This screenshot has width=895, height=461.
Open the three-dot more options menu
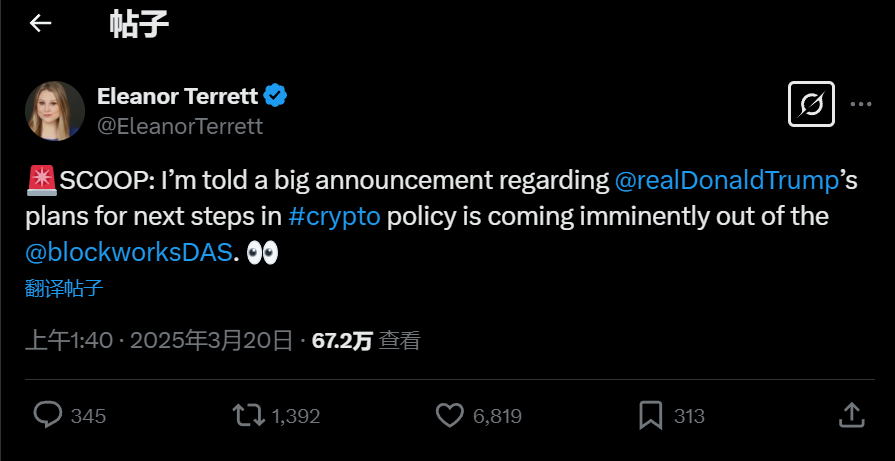click(x=861, y=103)
